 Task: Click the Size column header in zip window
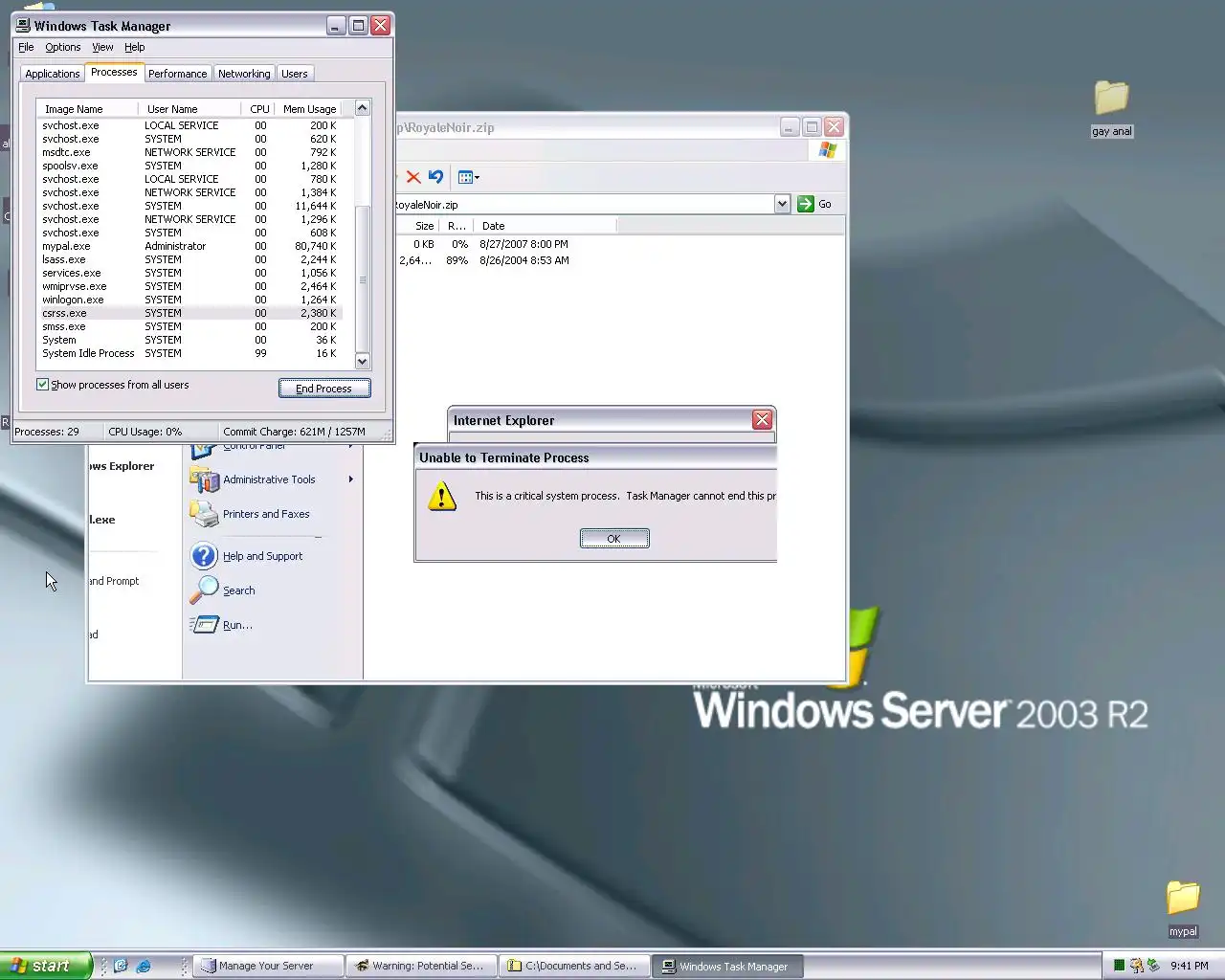tap(418, 226)
